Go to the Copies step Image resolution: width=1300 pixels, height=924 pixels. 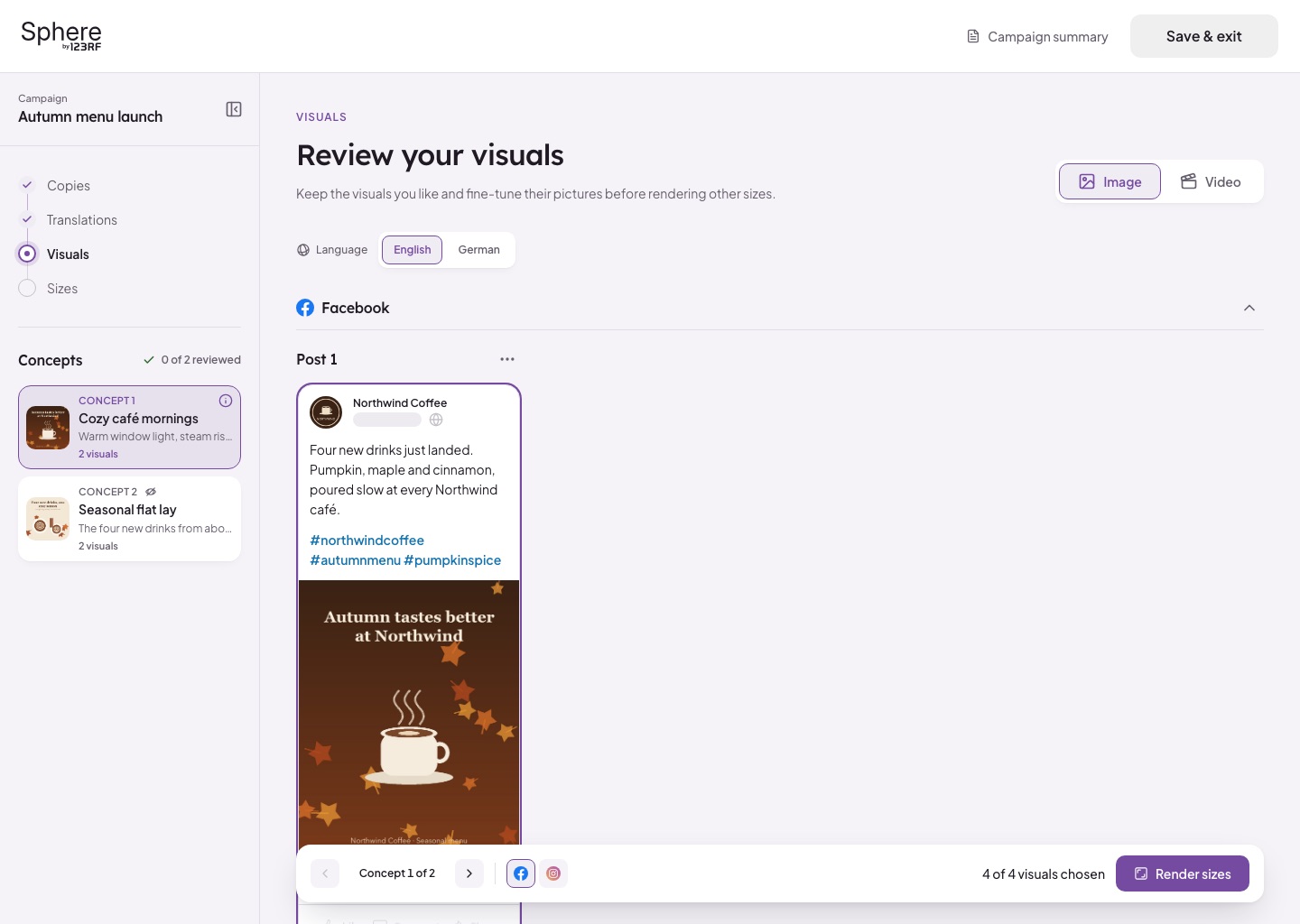69,186
